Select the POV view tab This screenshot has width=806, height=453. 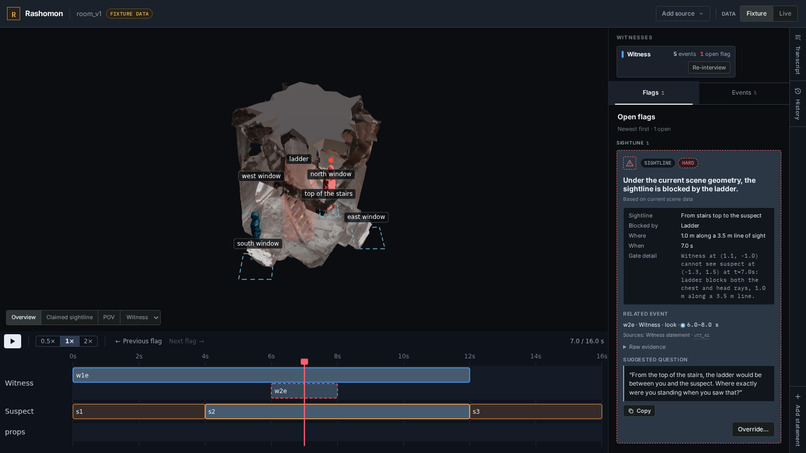pyautogui.click(x=109, y=317)
